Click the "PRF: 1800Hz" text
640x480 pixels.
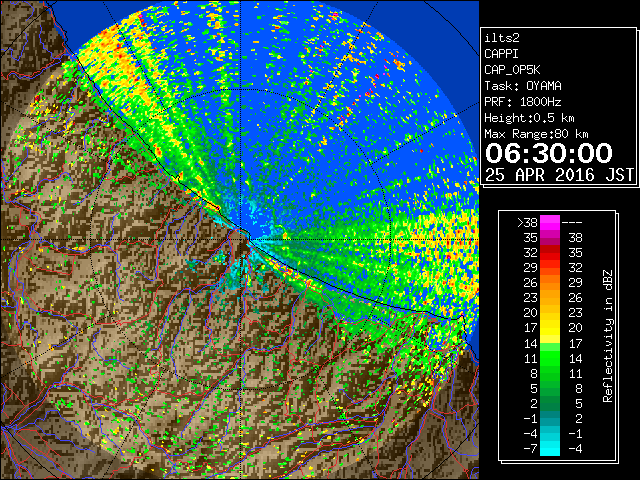(x=523, y=102)
